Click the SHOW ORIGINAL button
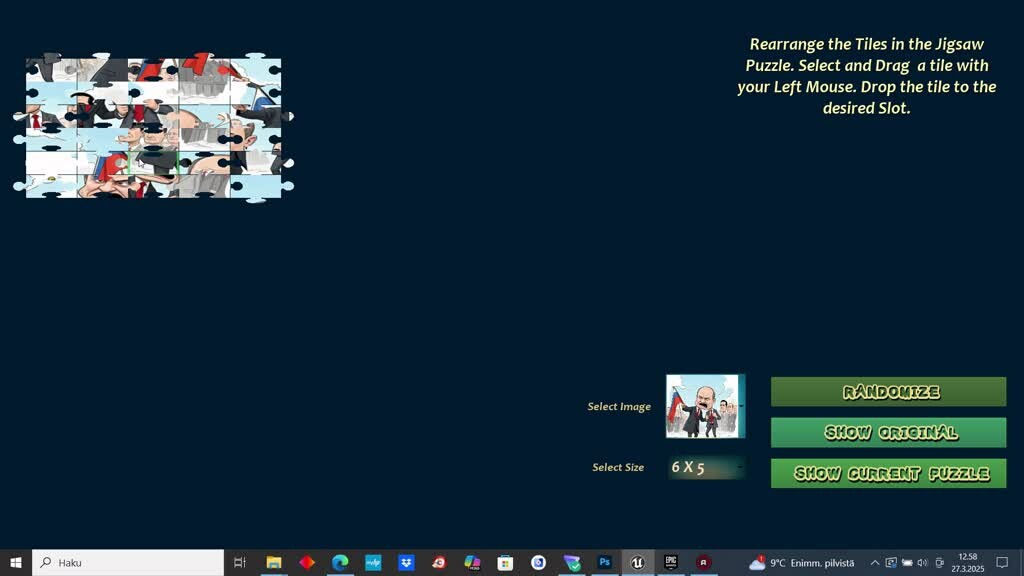 pos(888,433)
